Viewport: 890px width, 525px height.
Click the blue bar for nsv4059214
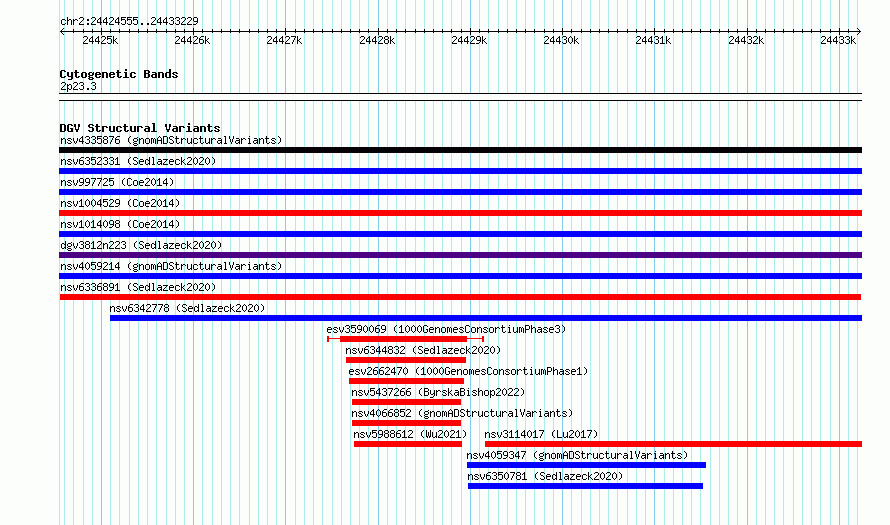[x=460, y=276]
